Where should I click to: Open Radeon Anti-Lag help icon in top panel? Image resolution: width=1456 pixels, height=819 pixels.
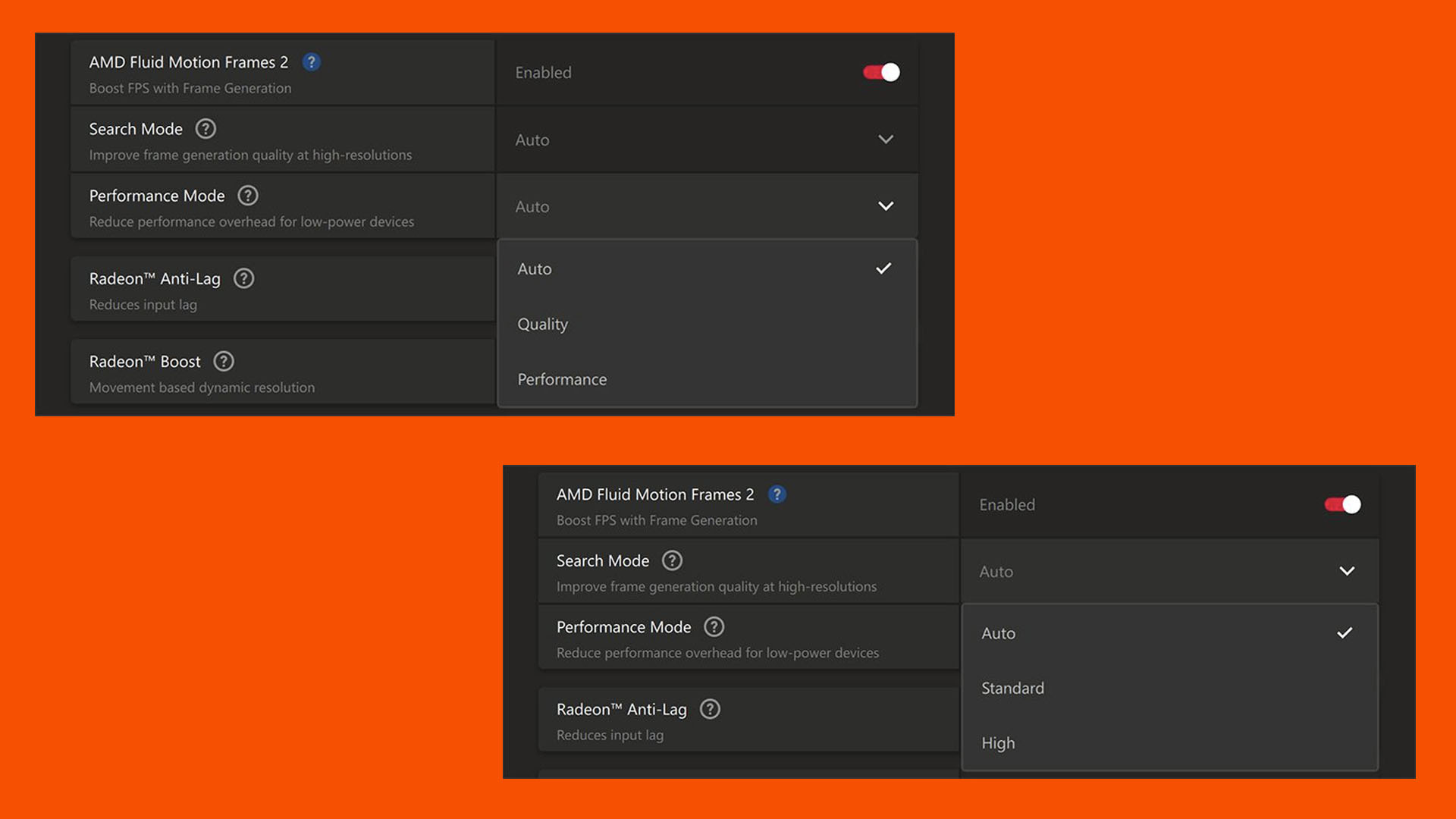(x=243, y=278)
